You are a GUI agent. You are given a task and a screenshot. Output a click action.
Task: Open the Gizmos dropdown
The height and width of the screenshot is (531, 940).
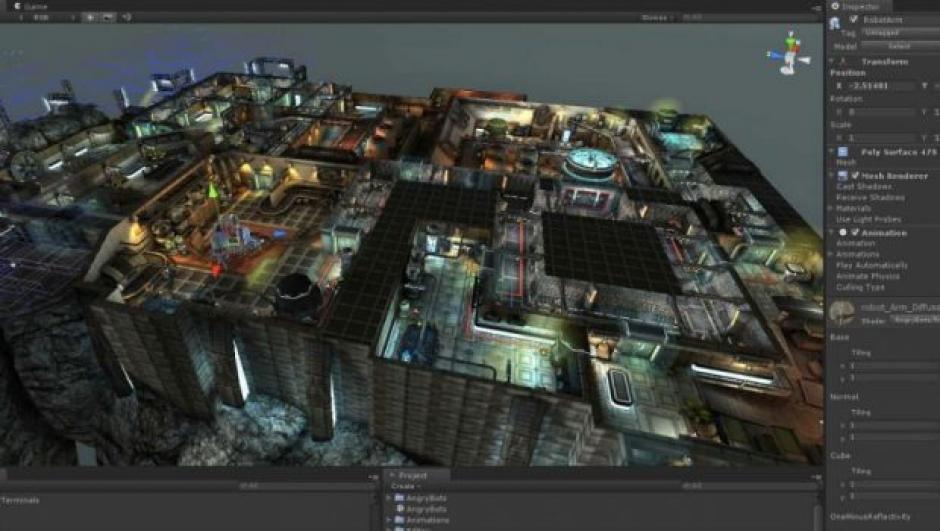[x=656, y=17]
